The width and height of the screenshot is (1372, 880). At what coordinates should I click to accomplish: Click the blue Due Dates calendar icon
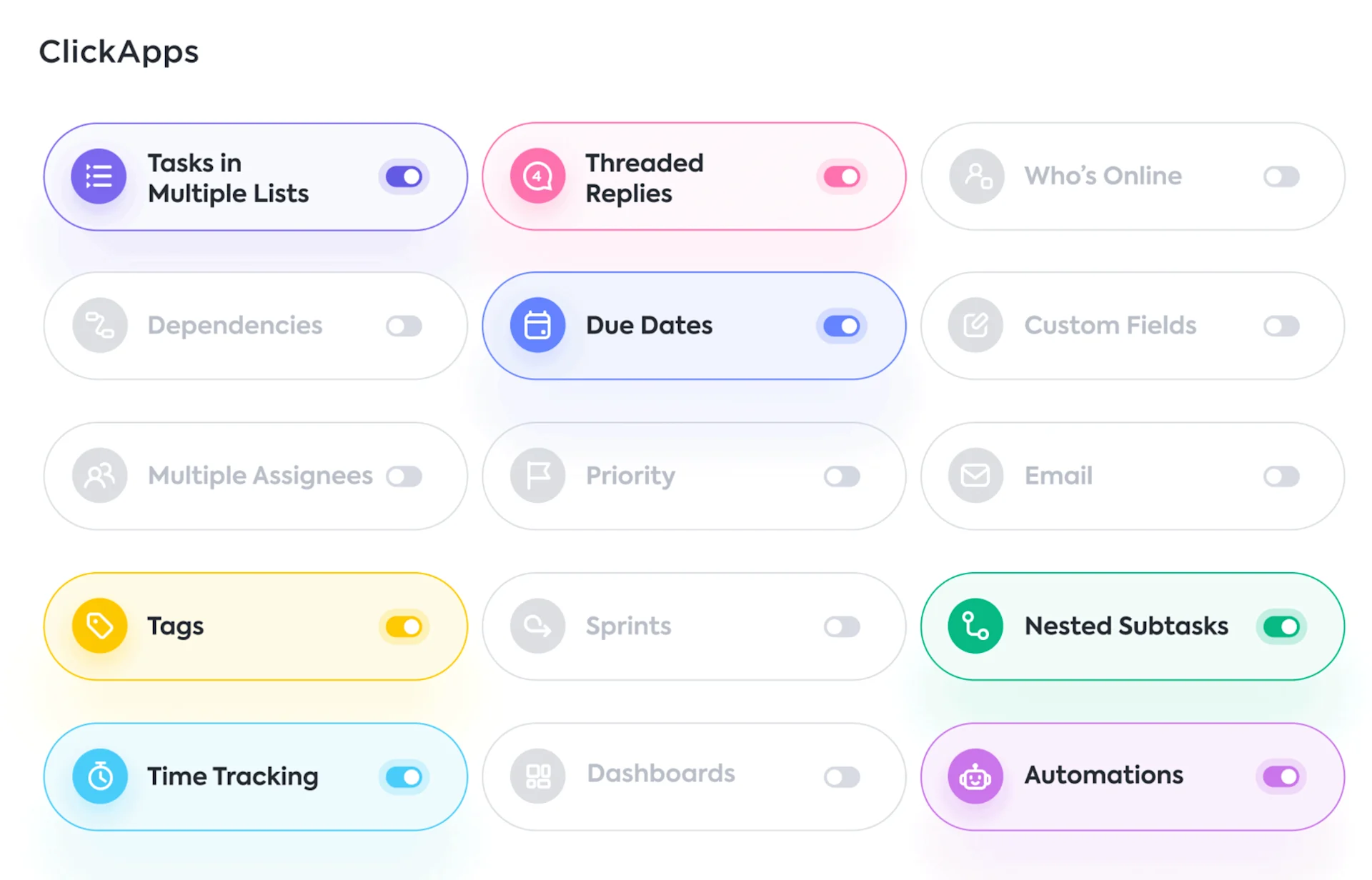click(537, 326)
